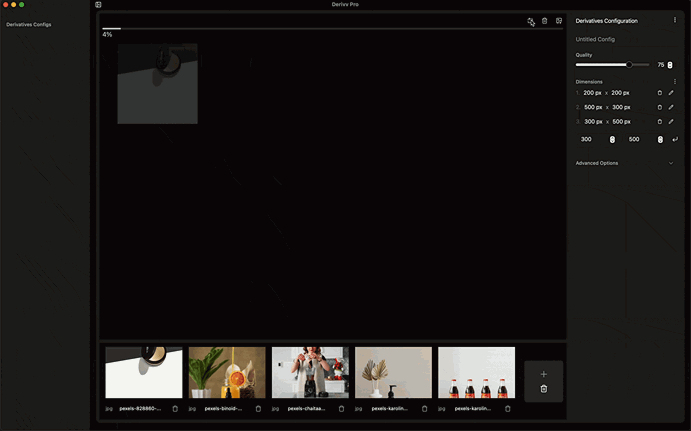Remove the pexels-828860 image with its trash icon

click(x=175, y=409)
